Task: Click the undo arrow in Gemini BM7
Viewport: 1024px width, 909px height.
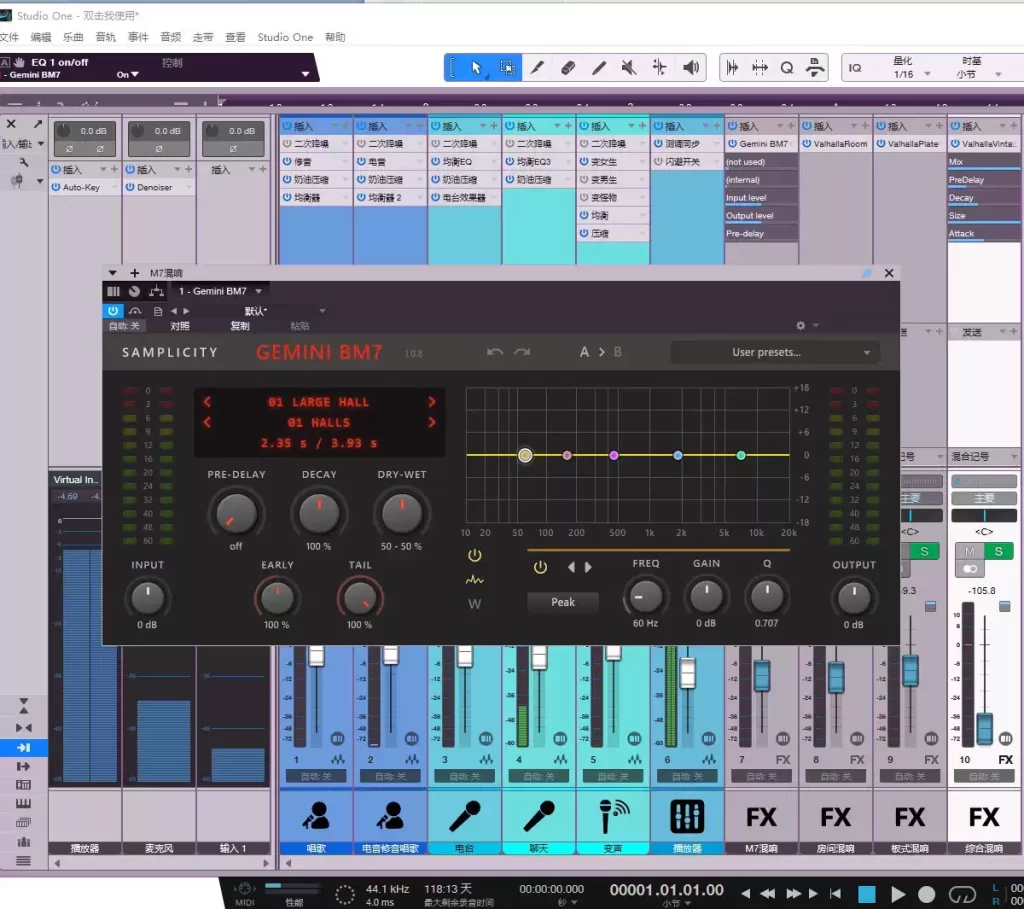Action: tap(495, 352)
